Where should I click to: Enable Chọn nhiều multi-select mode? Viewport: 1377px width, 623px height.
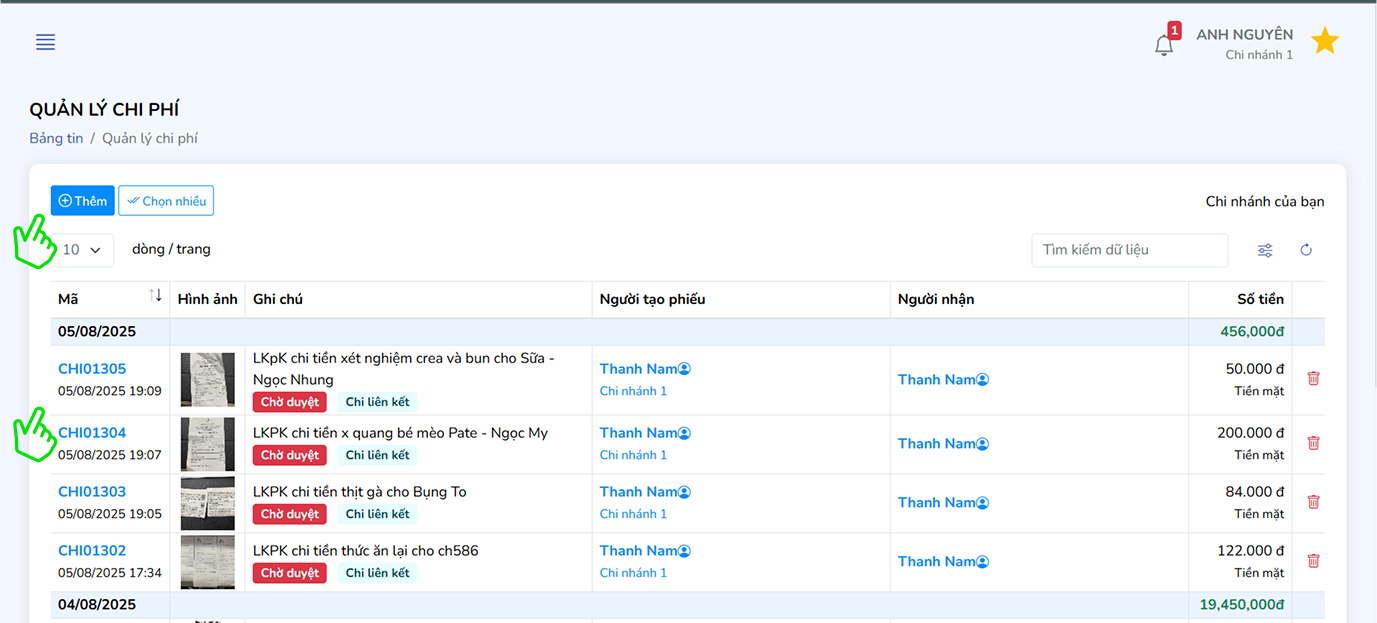click(166, 201)
